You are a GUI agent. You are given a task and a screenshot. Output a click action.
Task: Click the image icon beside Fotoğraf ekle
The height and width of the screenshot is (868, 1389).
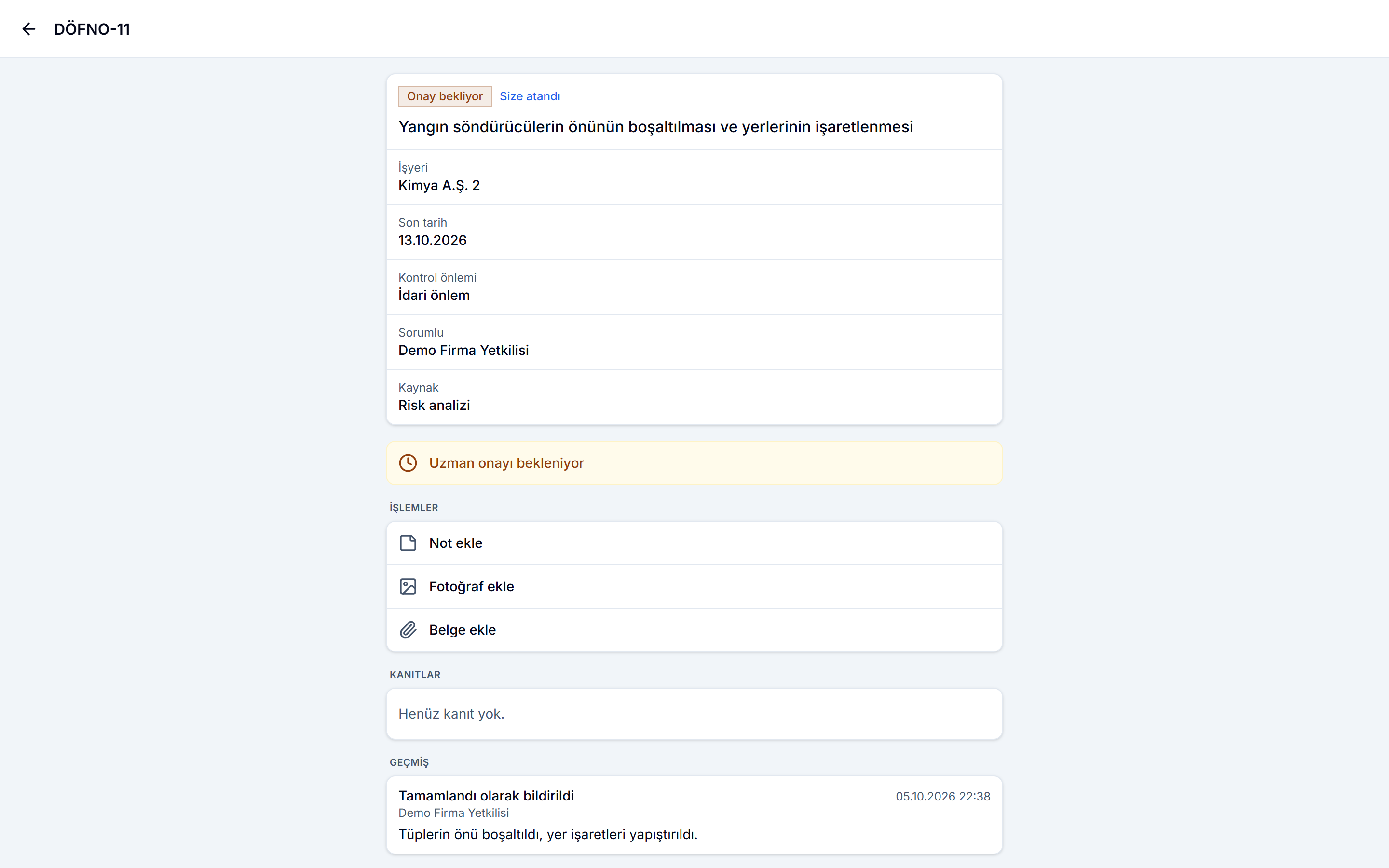tap(408, 586)
